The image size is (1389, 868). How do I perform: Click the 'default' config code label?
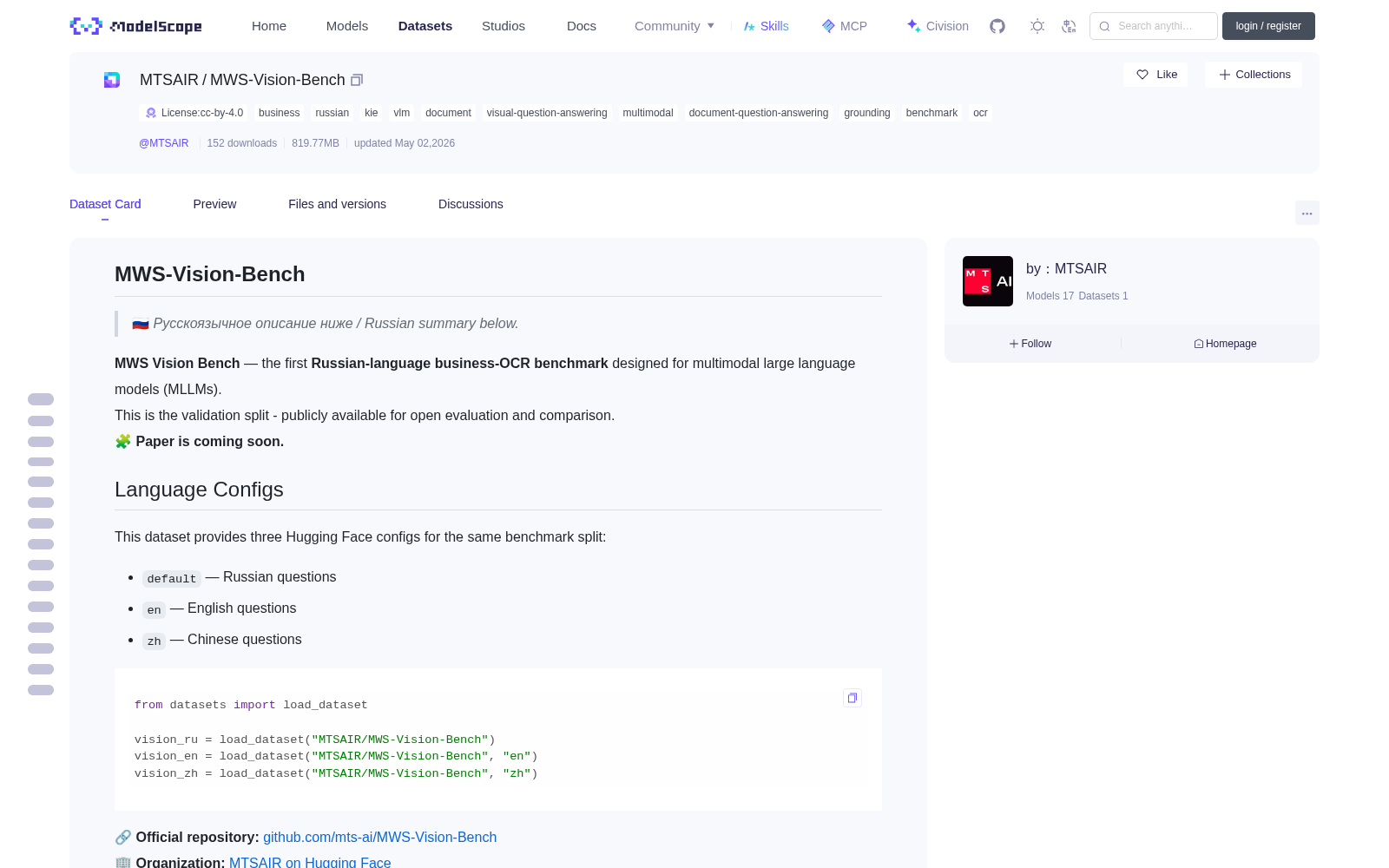pyautogui.click(x=172, y=579)
